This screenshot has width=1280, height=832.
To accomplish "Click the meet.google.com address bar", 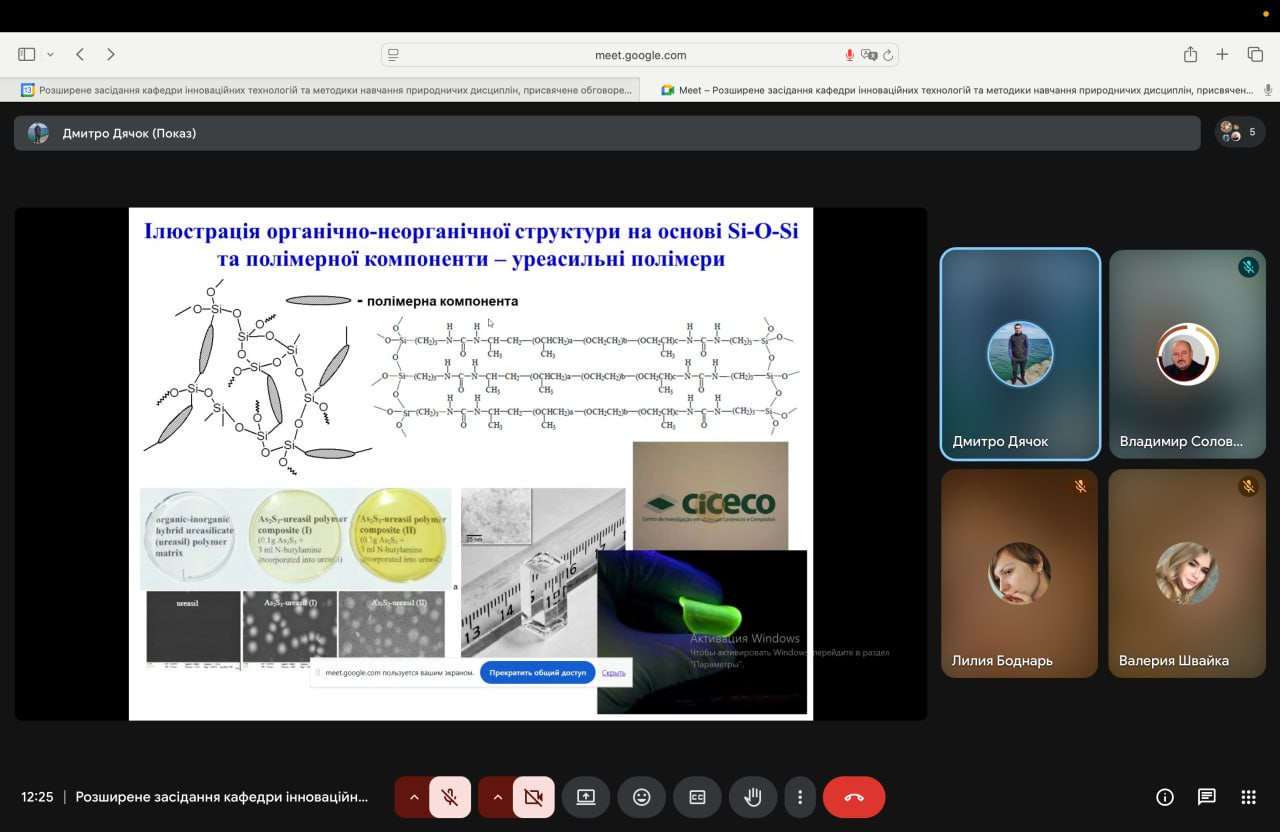I will [640, 55].
